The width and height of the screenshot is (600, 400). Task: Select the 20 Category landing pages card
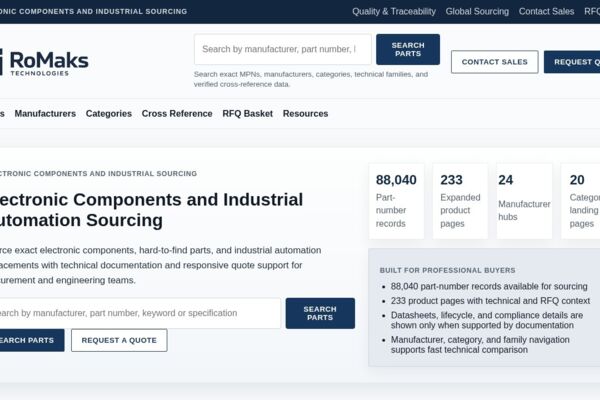click(x=580, y=201)
